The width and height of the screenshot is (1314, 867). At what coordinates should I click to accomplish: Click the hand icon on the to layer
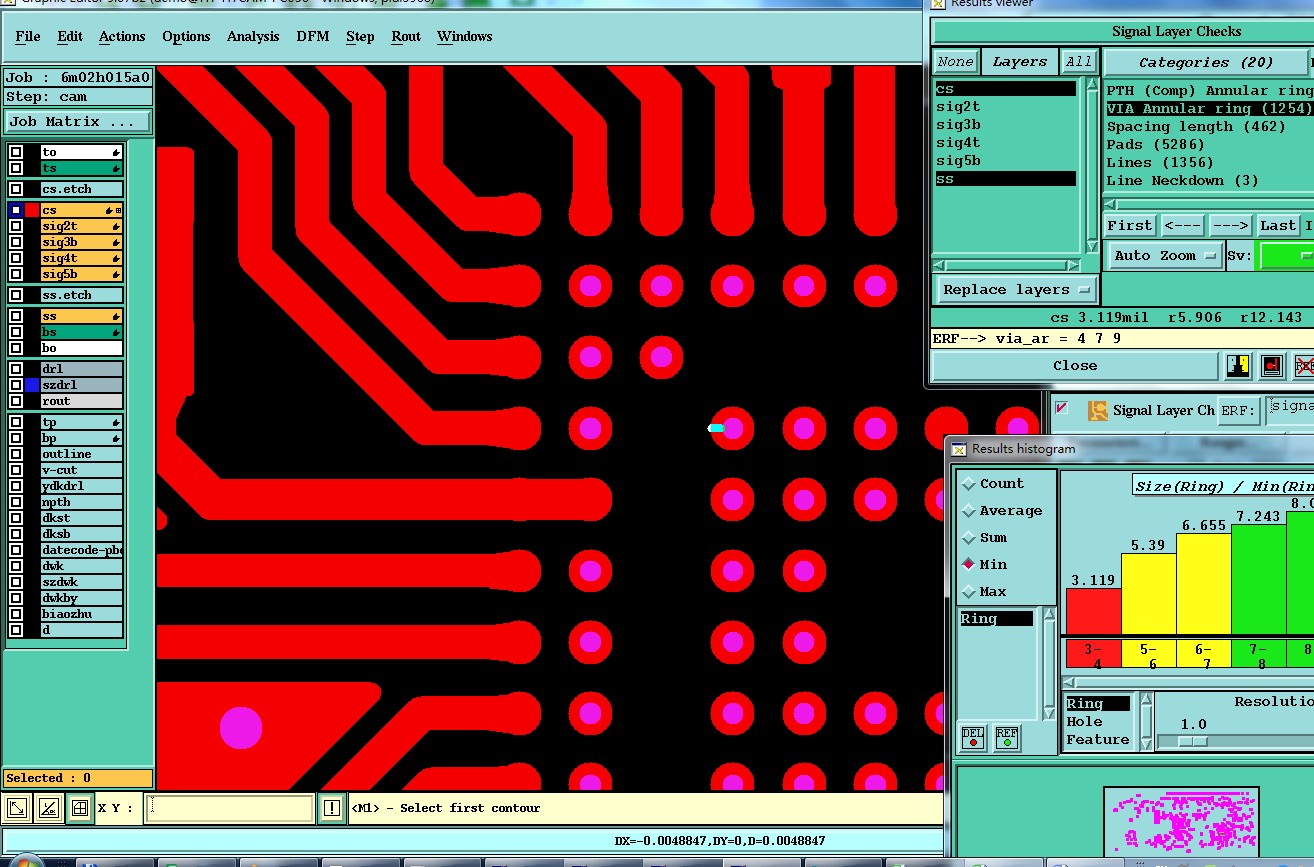[116, 152]
